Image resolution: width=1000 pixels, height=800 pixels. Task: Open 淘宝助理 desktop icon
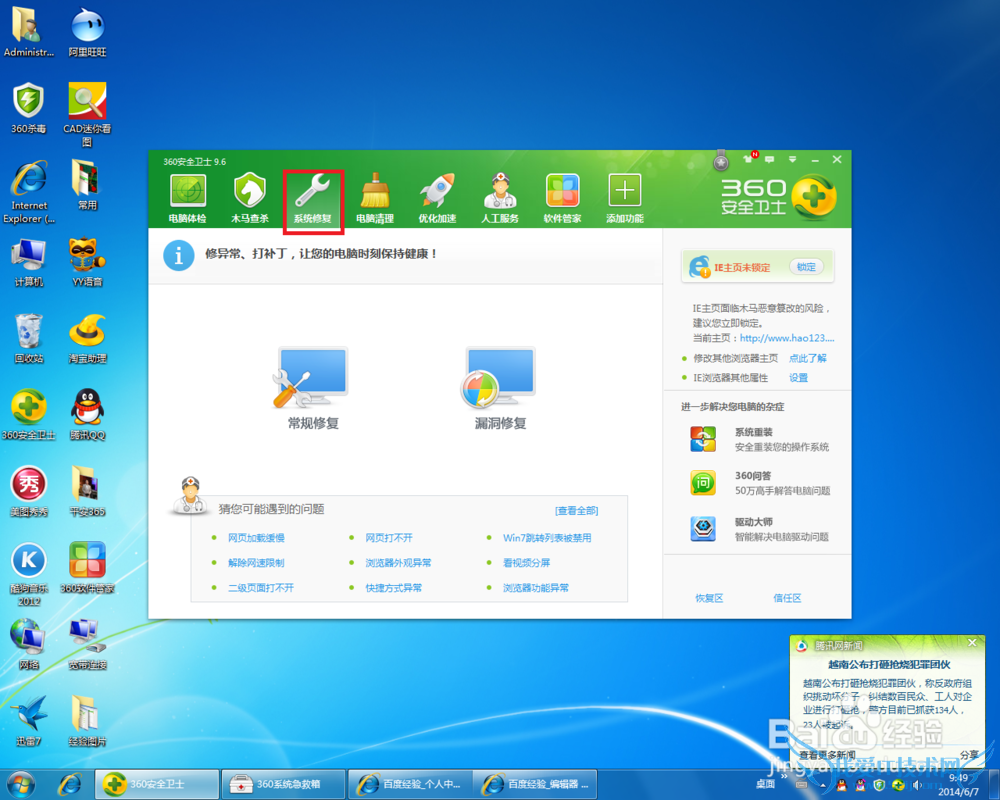point(87,338)
